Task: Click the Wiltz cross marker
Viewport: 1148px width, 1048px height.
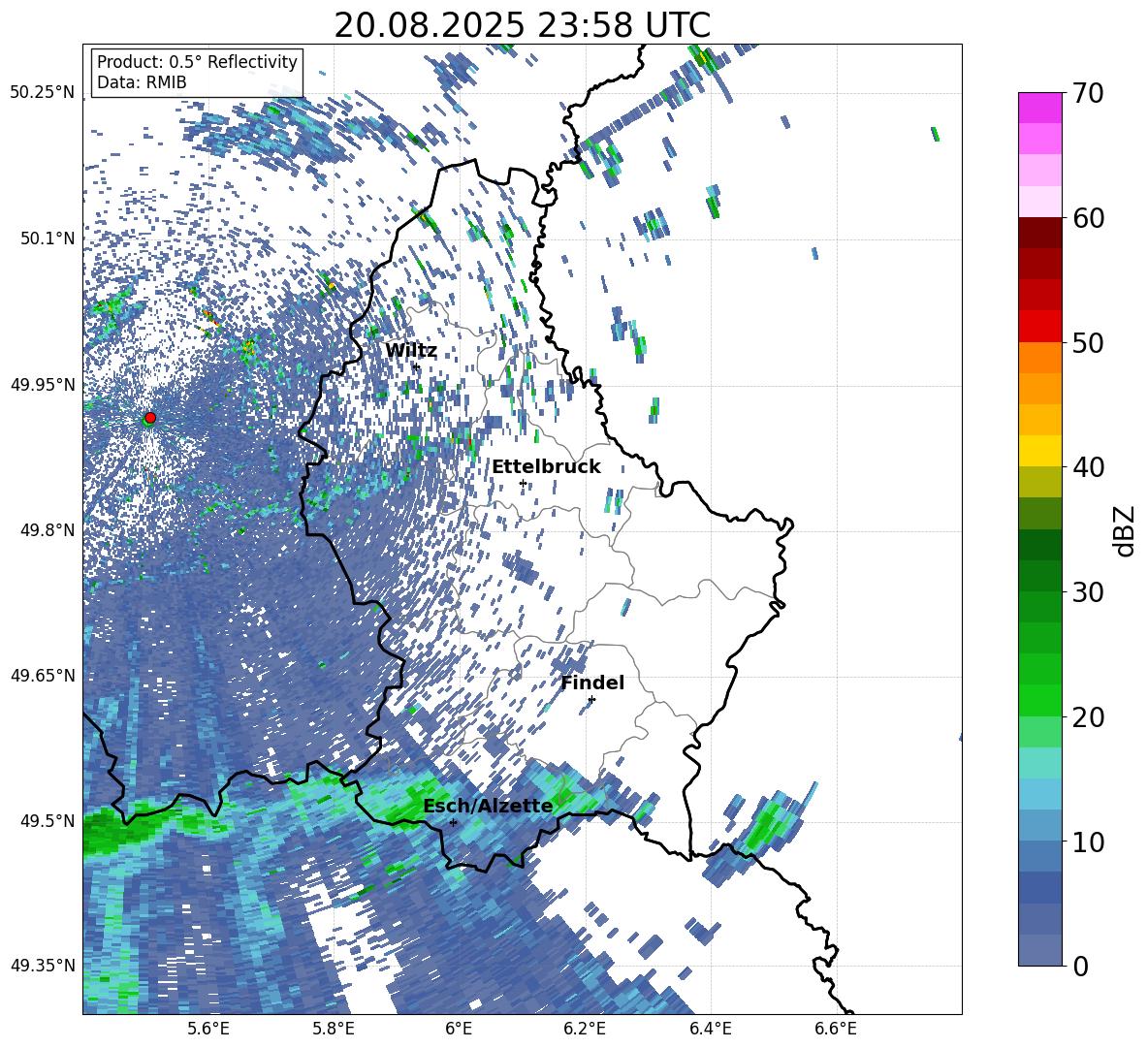Action: pyautogui.click(x=416, y=366)
